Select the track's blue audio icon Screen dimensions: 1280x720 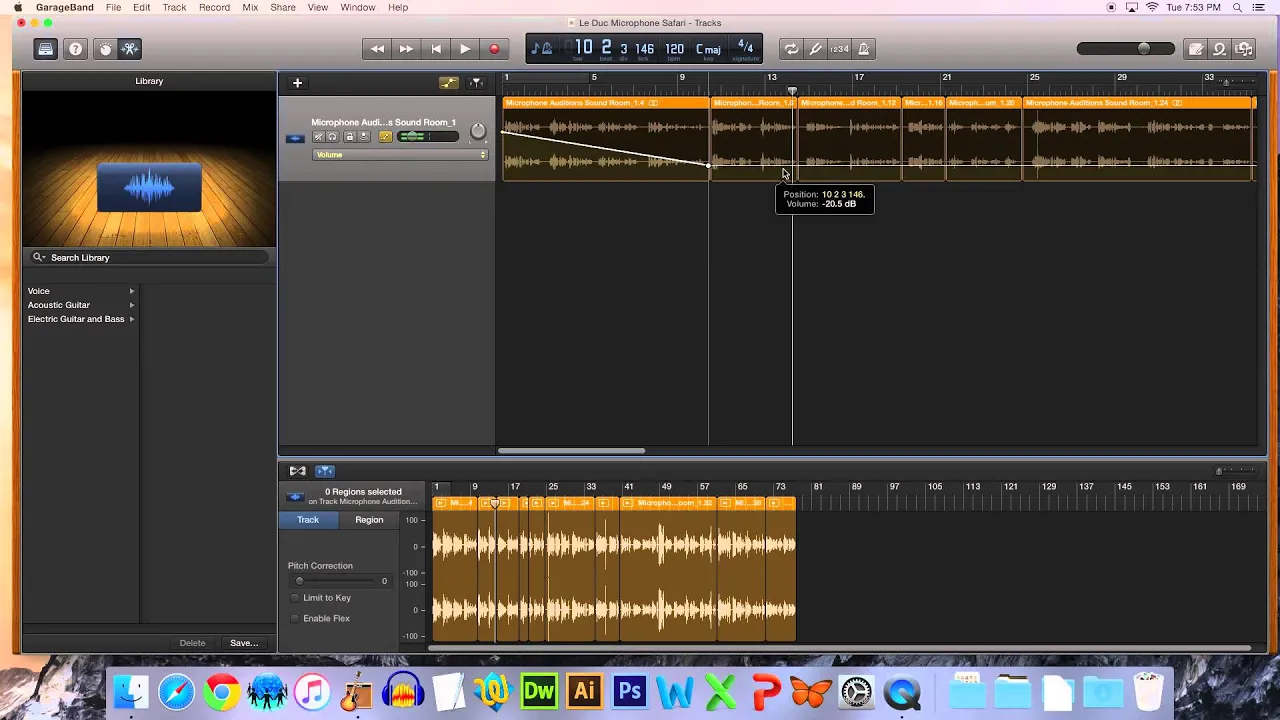pos(295,138)
